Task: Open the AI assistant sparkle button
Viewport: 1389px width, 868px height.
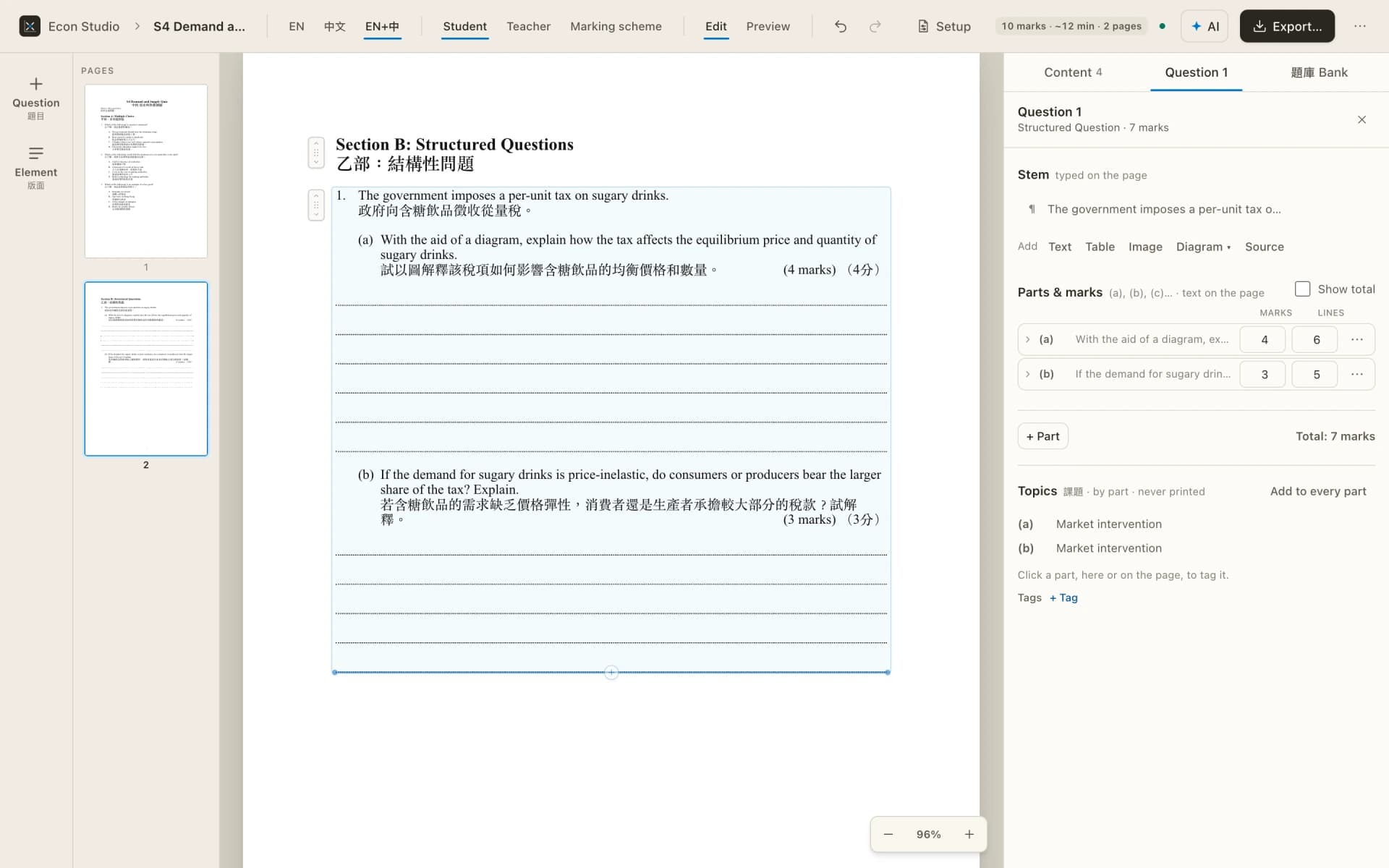Action: (x=1205, y=26)
